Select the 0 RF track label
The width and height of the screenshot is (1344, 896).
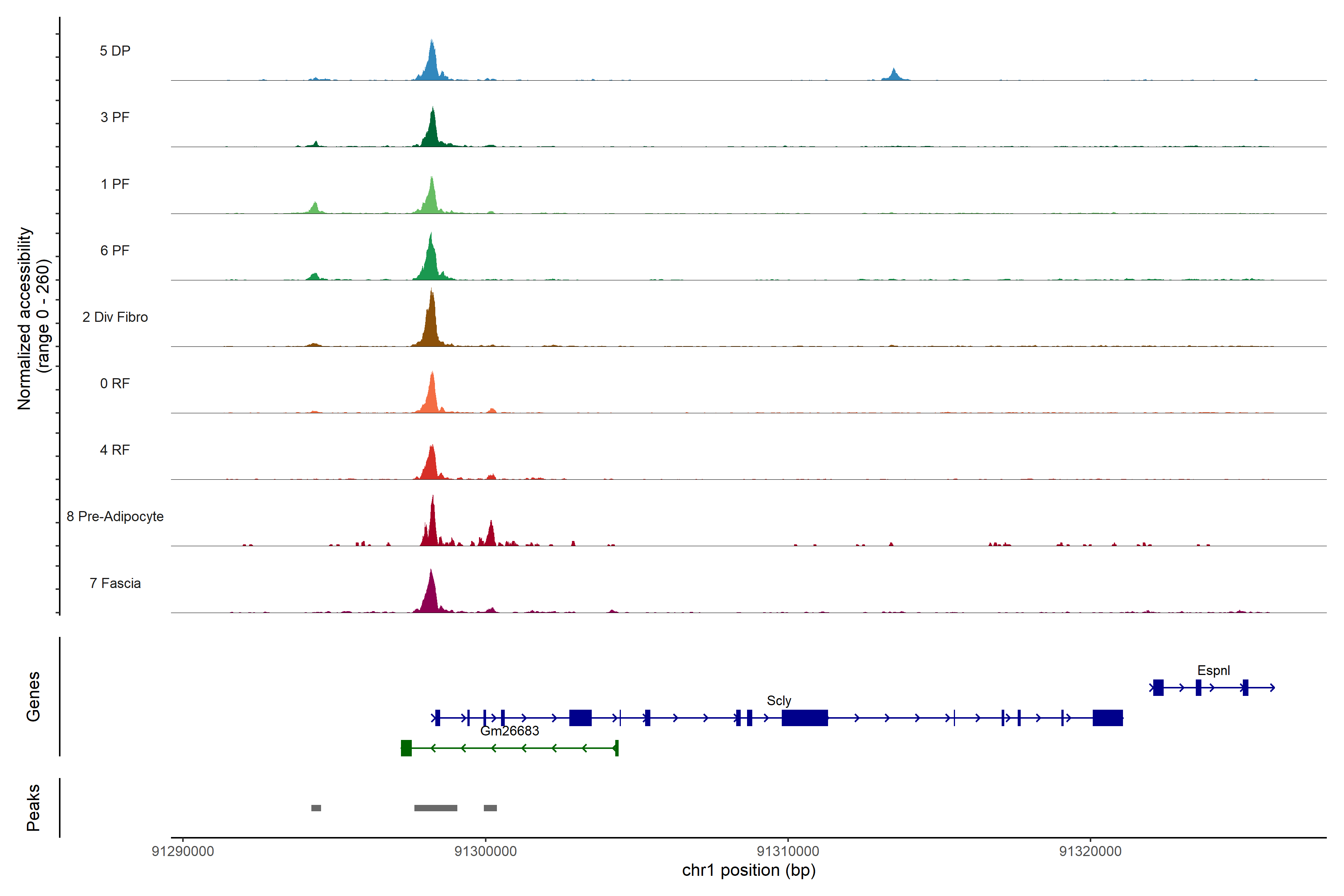[x=115, y=383]
